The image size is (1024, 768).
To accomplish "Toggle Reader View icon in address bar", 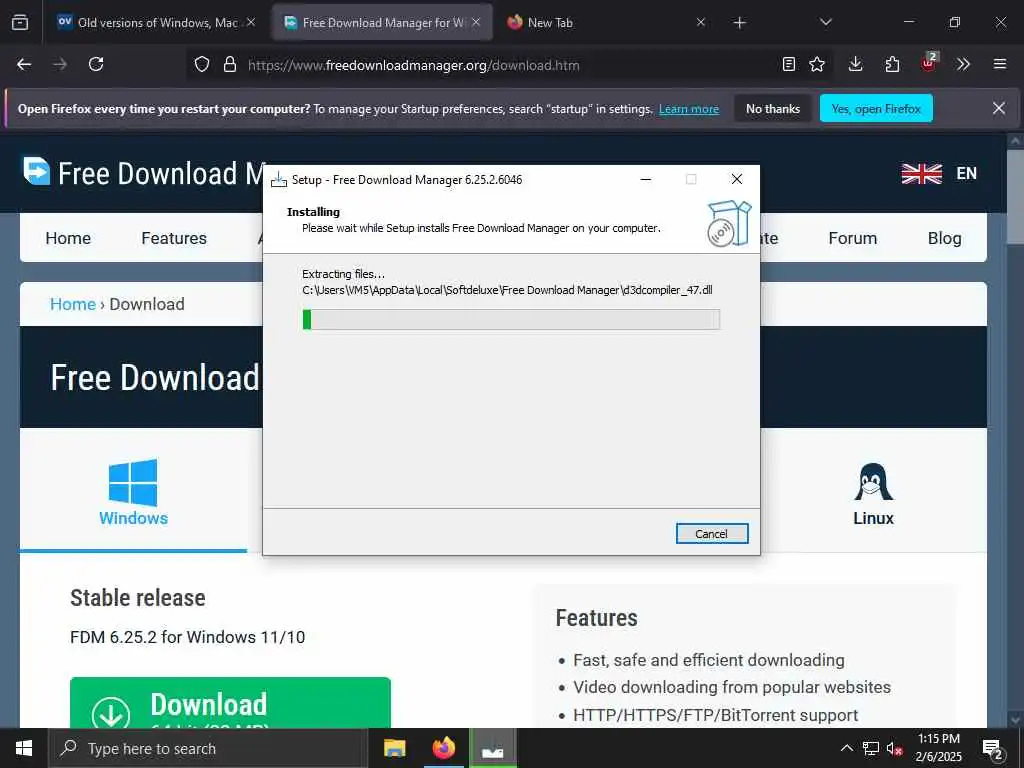I will [789, 64].
